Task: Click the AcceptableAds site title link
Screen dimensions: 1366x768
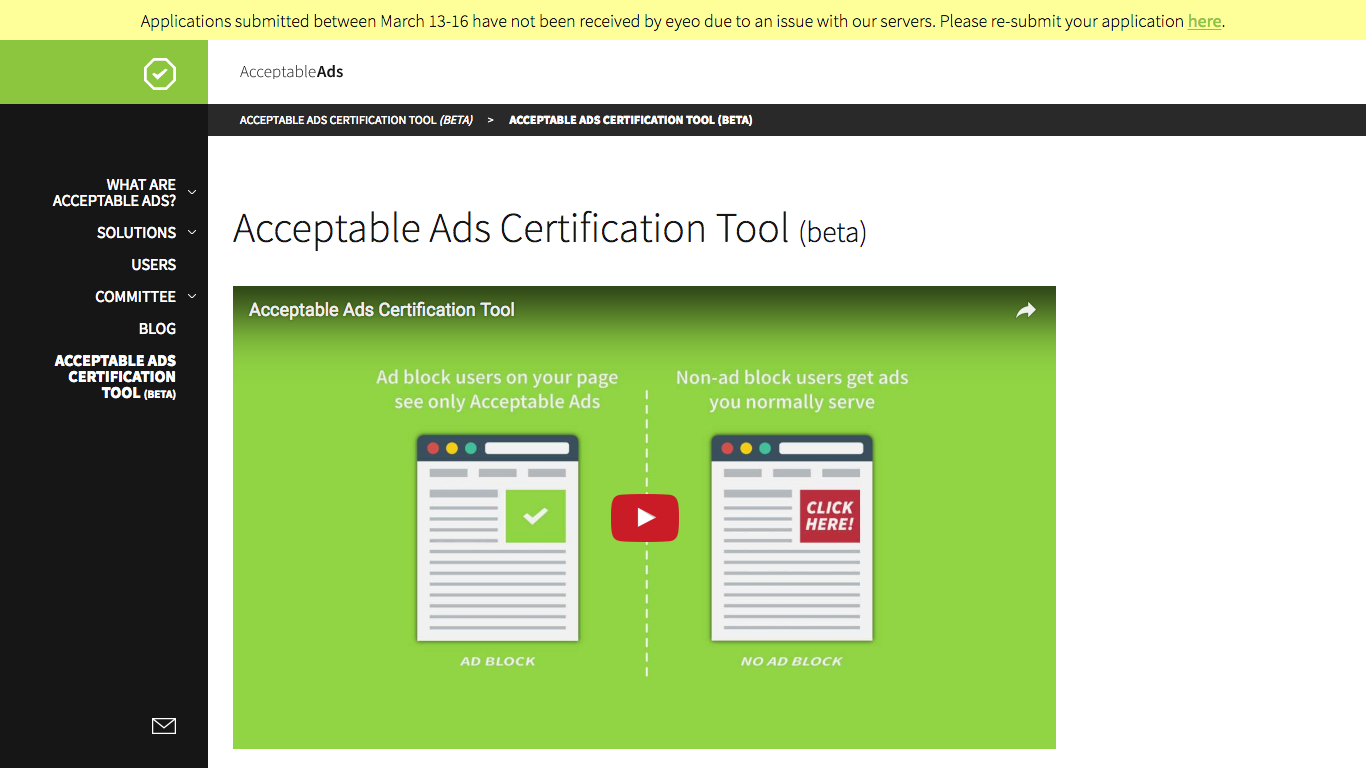Action: pos(291,72)
